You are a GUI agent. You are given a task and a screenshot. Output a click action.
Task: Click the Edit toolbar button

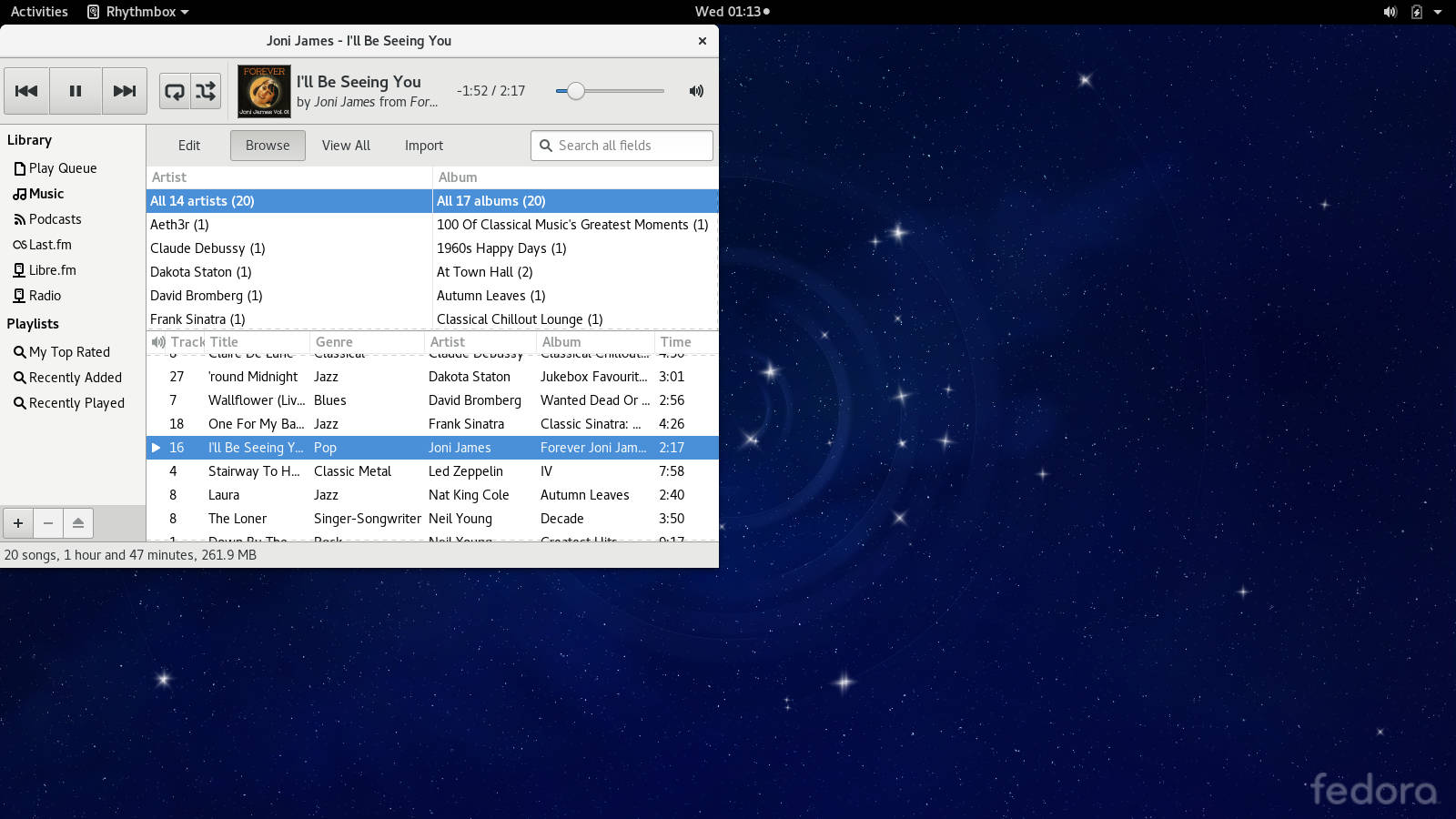pyautogui.click(x=189, y=146)
